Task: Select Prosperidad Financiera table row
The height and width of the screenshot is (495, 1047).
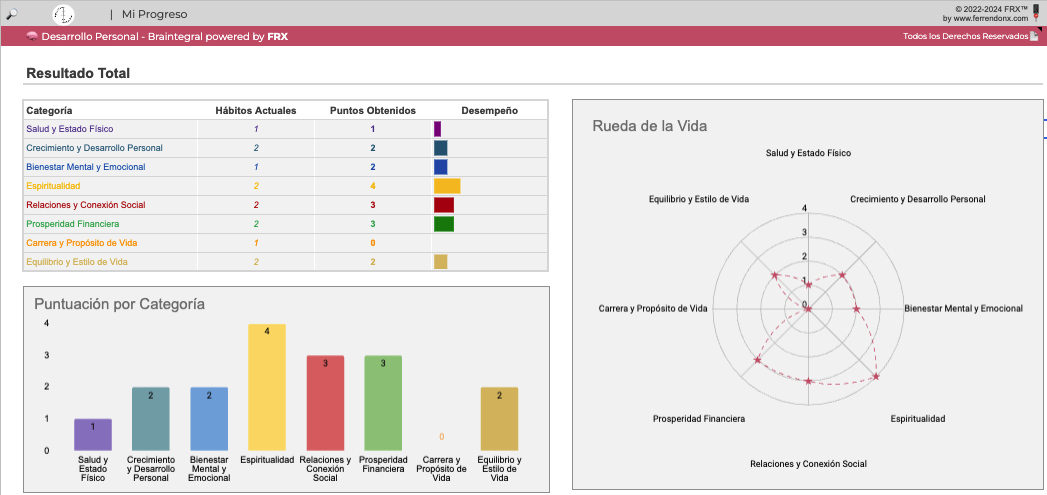Action: pos(286,224)
